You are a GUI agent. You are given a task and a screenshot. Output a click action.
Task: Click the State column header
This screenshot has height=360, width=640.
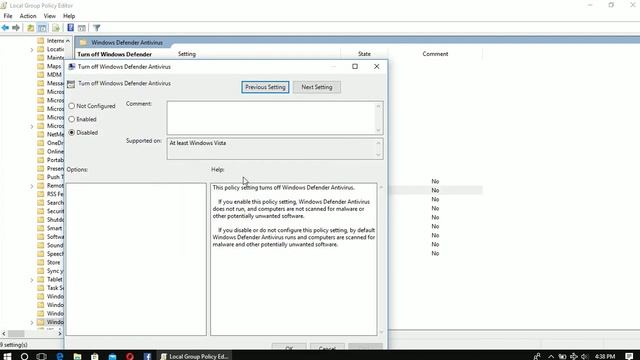(364, 54)
